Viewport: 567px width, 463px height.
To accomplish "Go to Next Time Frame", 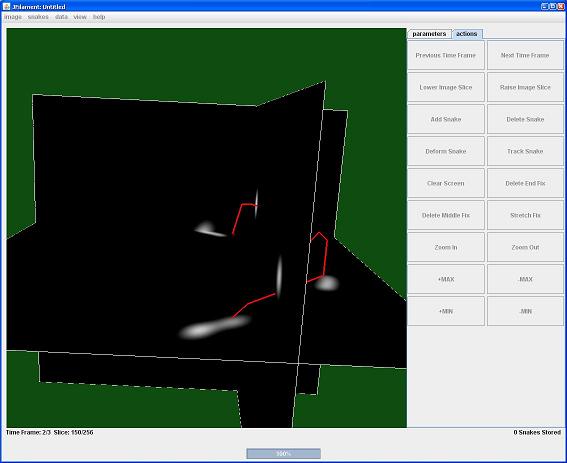I will (x=525, y=55).
